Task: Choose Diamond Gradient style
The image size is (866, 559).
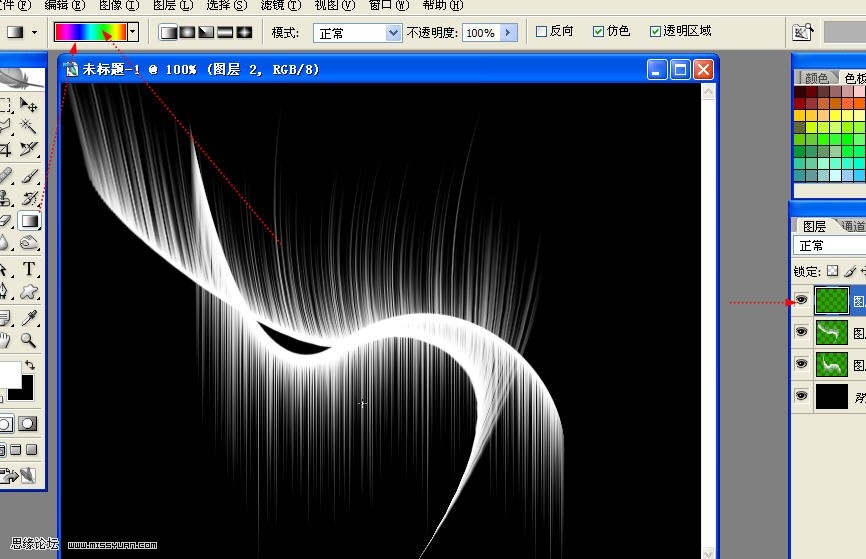Action: click(244, 32)
